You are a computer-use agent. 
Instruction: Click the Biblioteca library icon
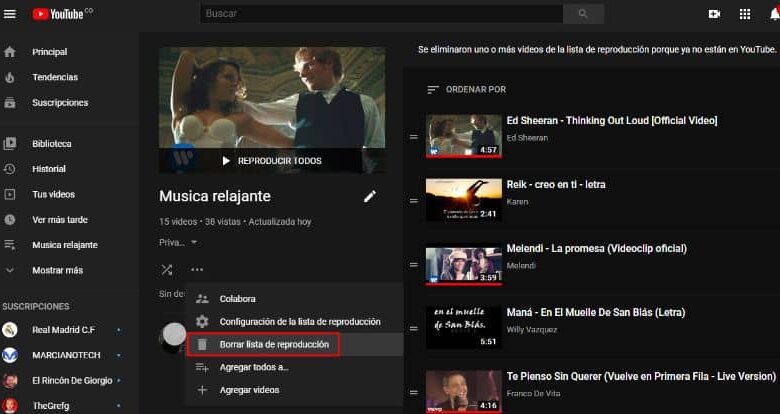[x=9, y=144]
